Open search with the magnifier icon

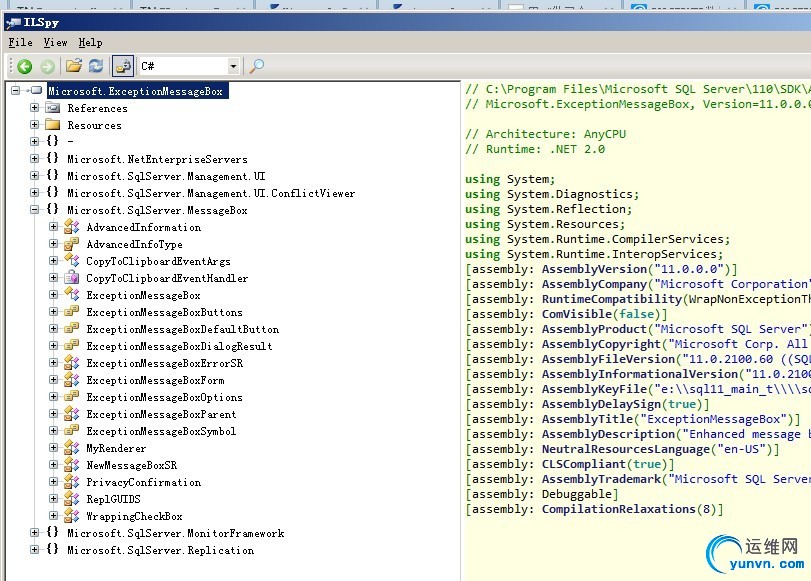pyautogui.click(x=256, y=67)
